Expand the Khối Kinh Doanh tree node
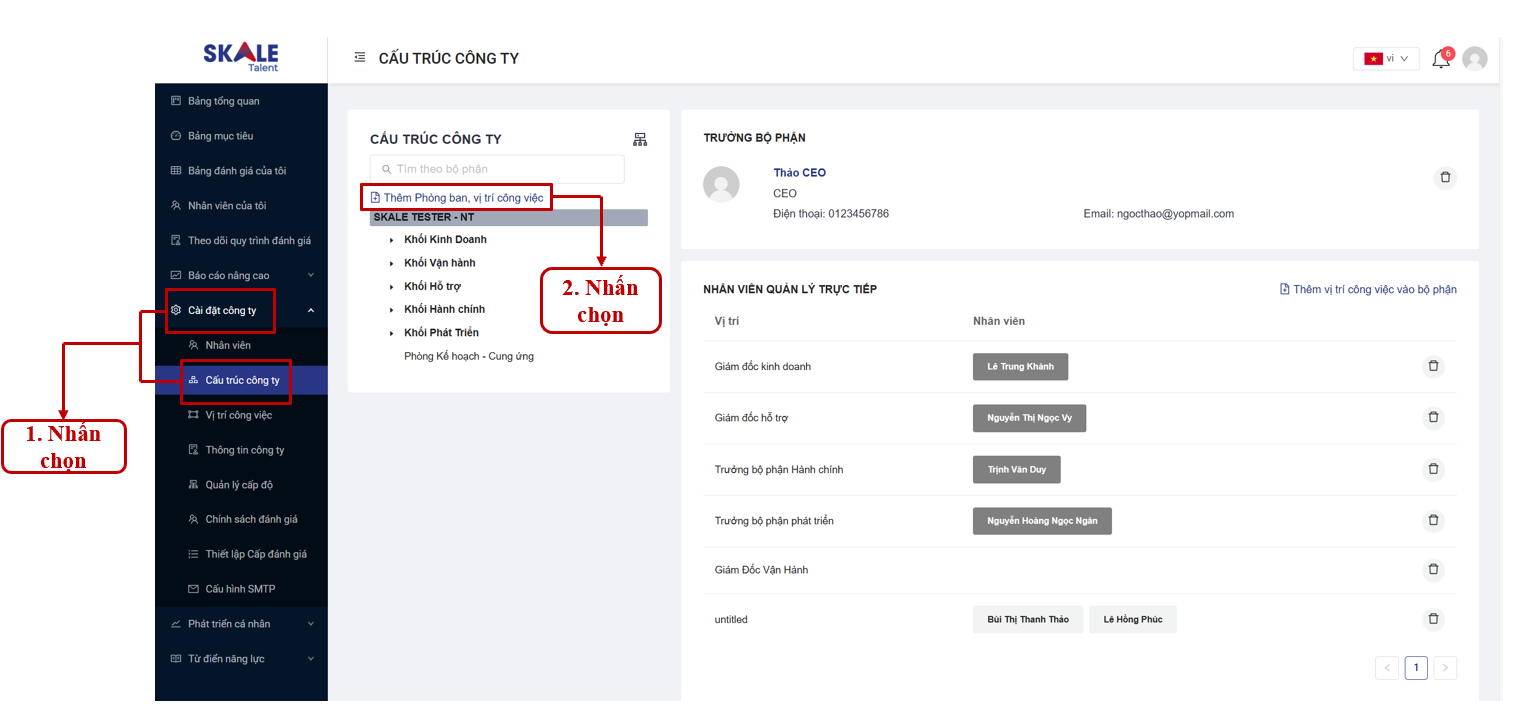 click(392, 240)
